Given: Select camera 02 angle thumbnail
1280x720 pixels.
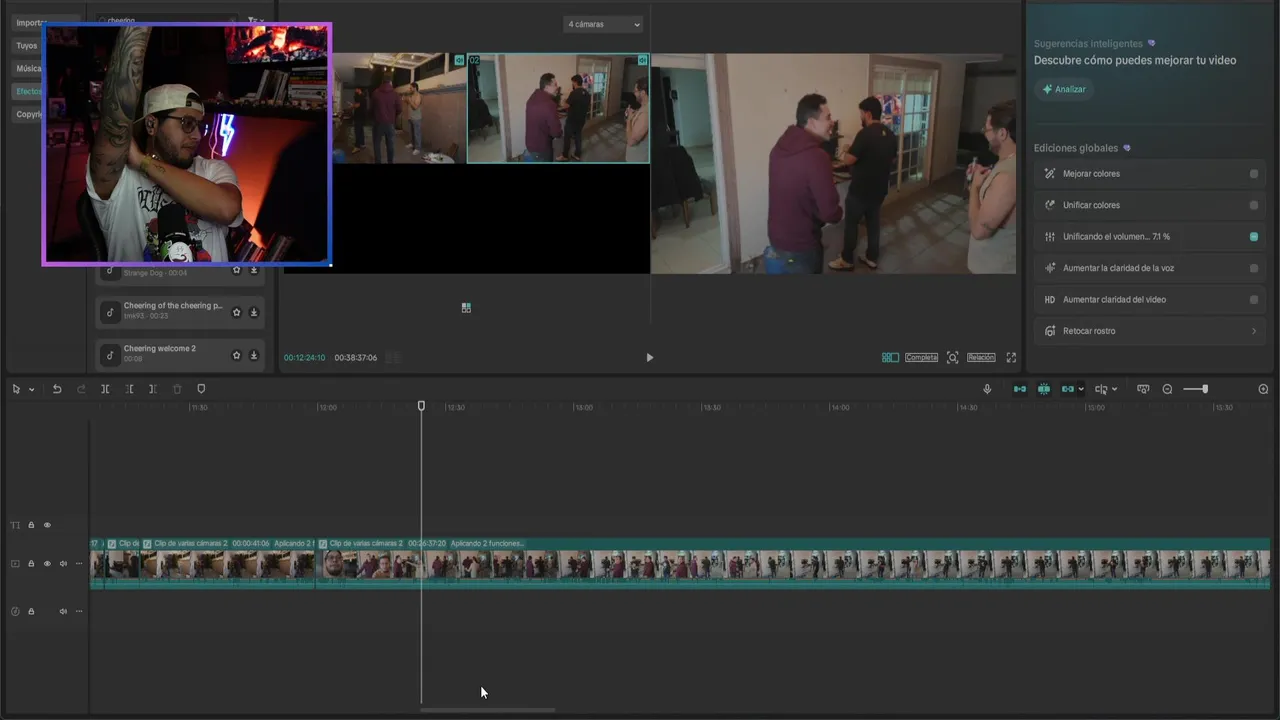Looking at the screenshot, I should coord(558,108).
